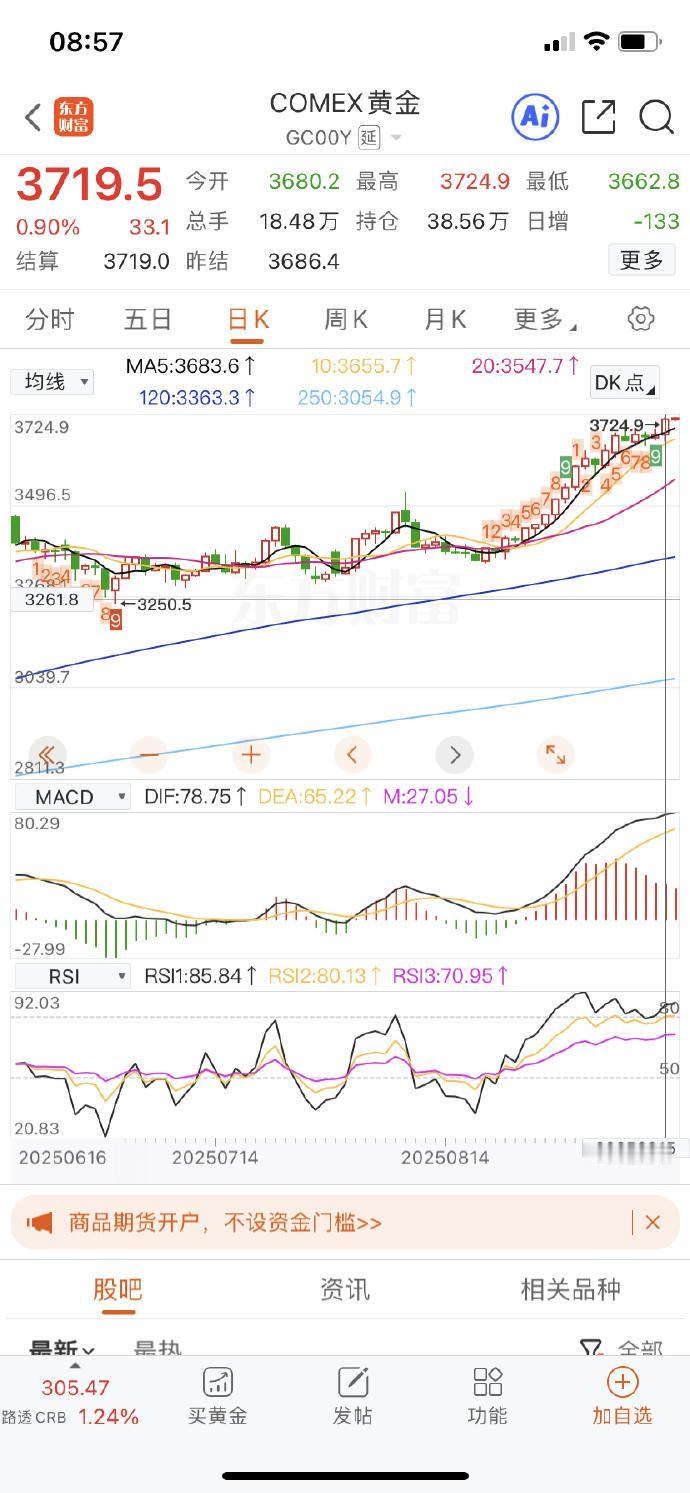Viewport: 690px width, 1493px height.
Task: Open chart settings gear icon
Action: tap(640, 319)
